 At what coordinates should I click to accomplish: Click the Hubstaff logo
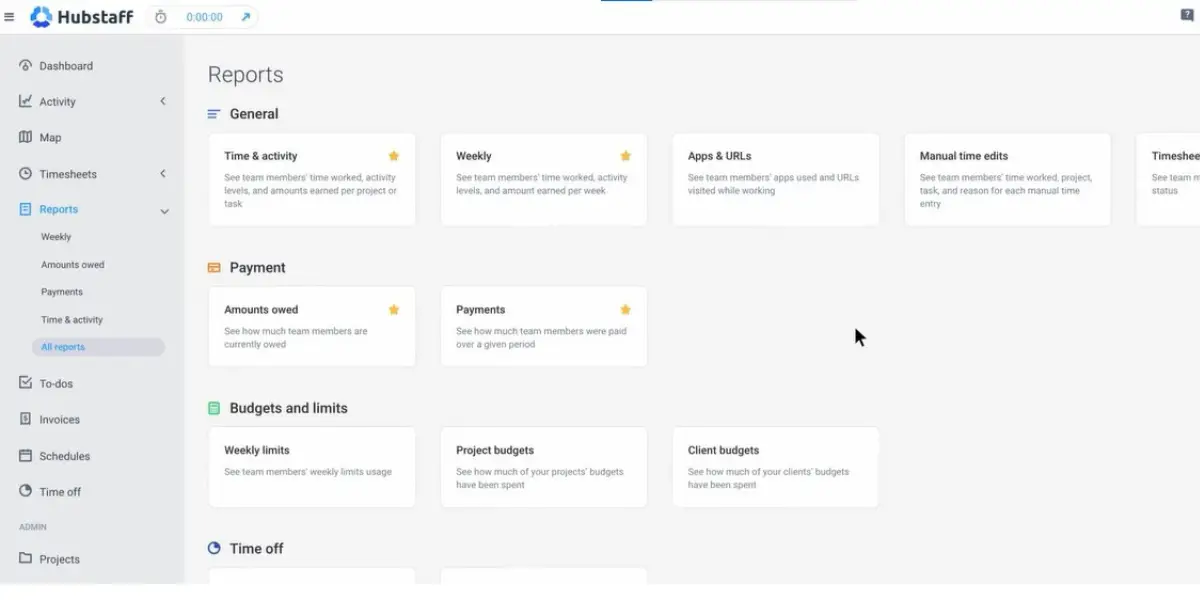[x=82, y=17]
